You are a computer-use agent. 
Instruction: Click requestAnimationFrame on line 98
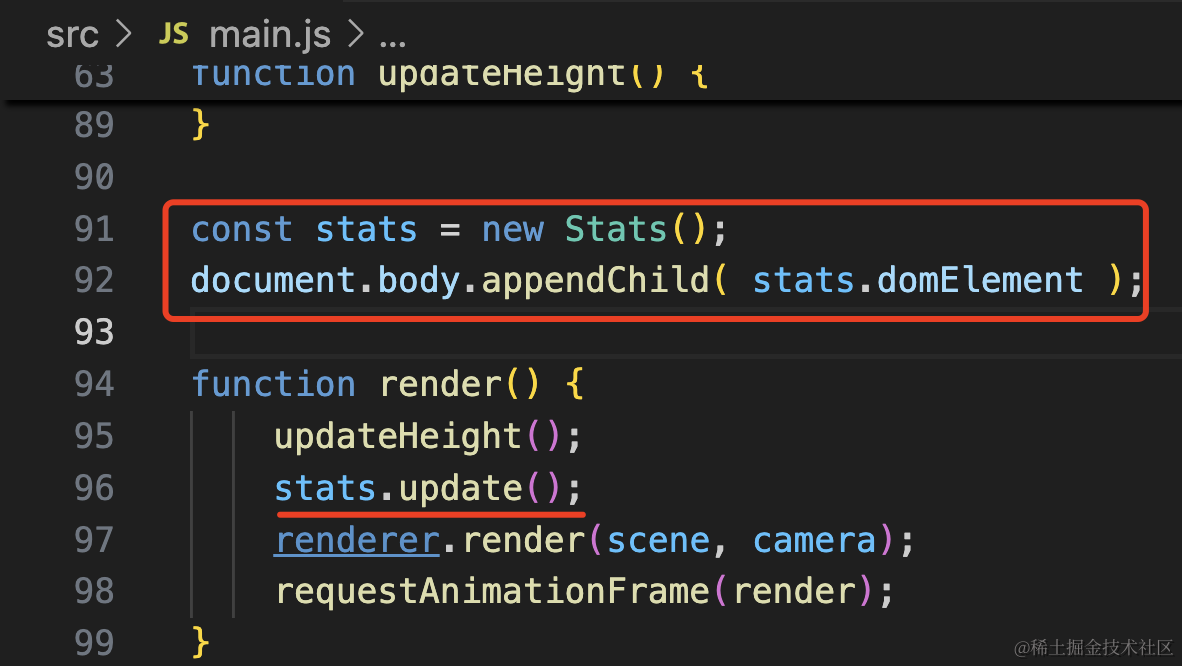(492, 591)
